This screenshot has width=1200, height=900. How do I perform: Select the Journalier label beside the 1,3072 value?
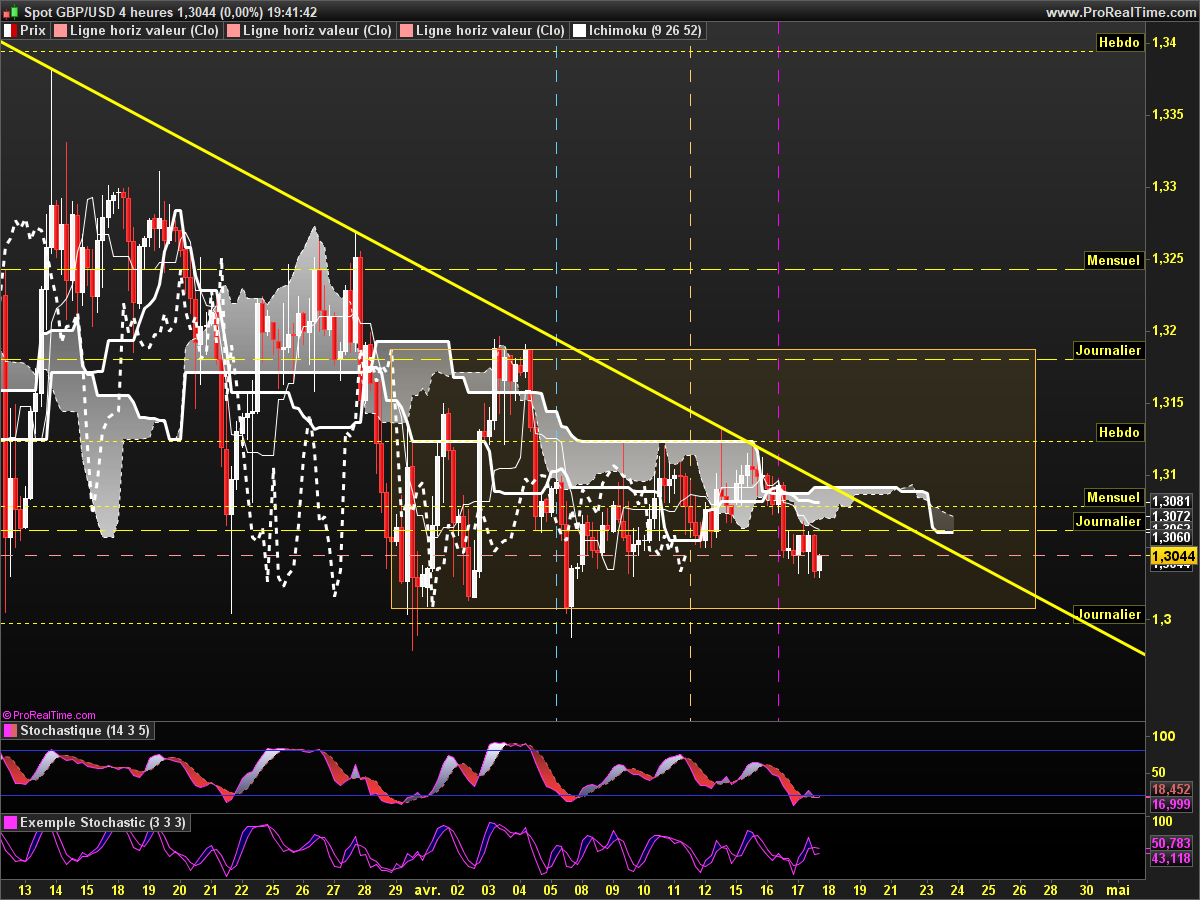[1108, 521]
